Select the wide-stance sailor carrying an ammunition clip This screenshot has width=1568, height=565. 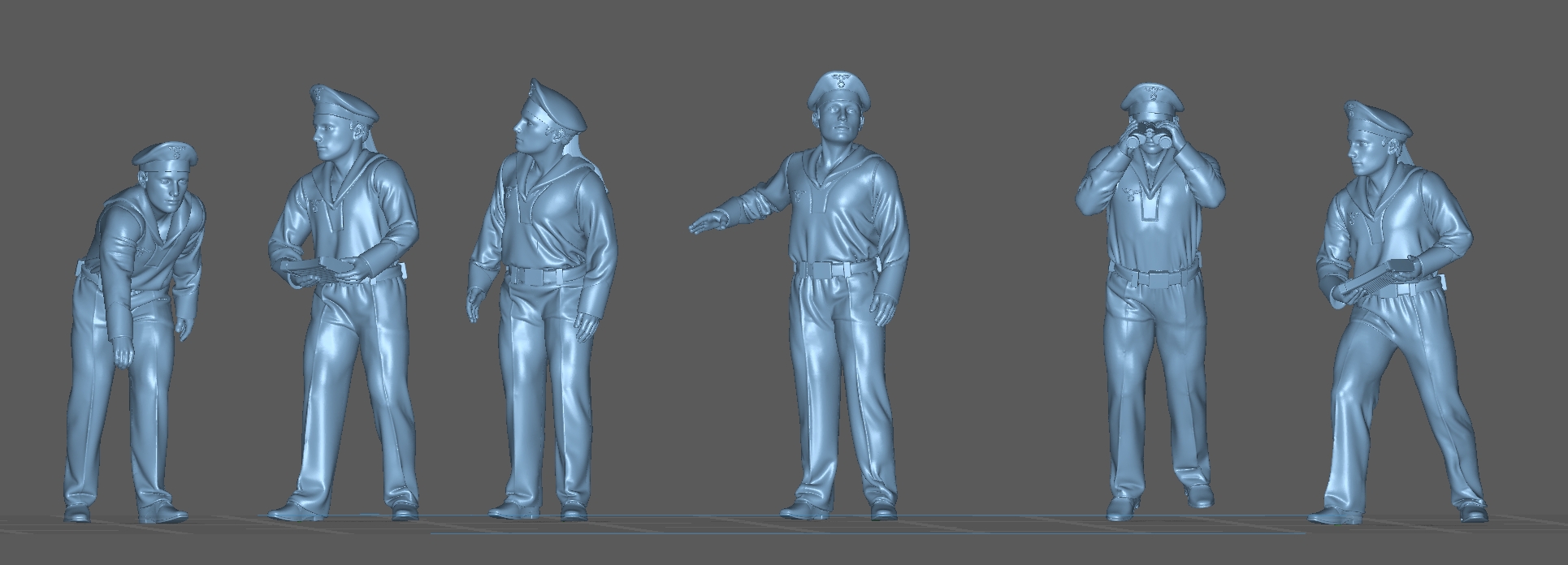(1399, 313)
